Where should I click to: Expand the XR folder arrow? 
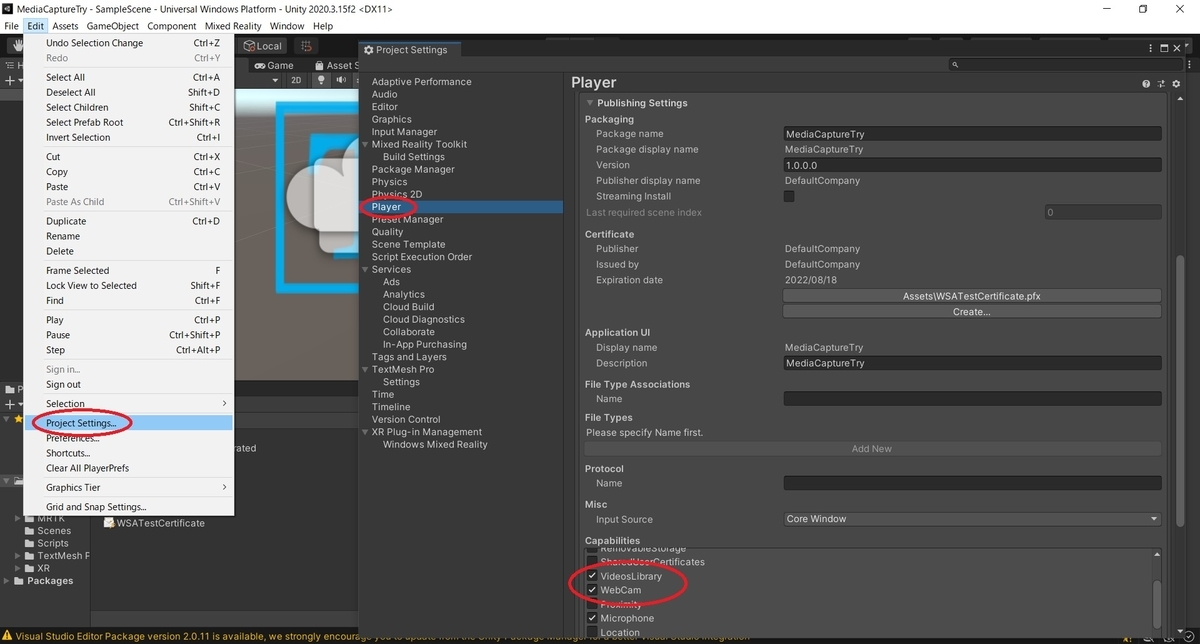click(17, 568)
